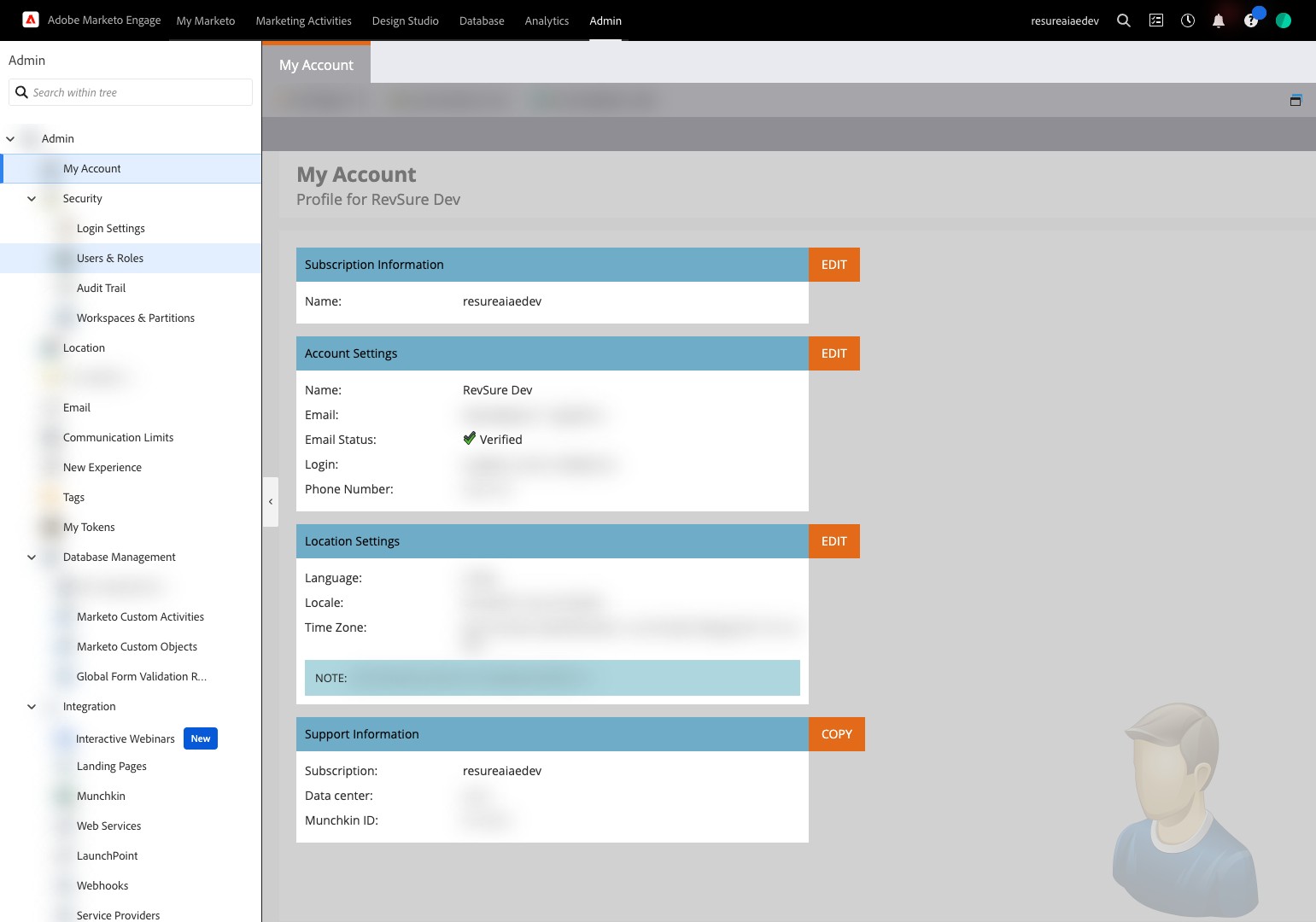This screenshot has width=1316, height=922.
Task: Collapse the Database Management section
Action: pos(32,557)
